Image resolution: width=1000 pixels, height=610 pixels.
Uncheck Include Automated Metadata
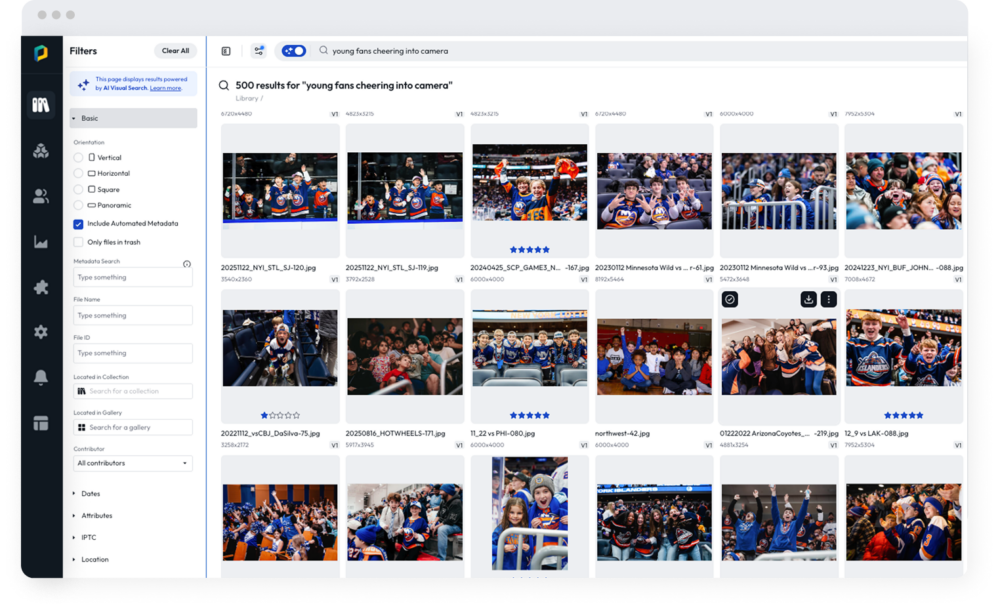79,224
